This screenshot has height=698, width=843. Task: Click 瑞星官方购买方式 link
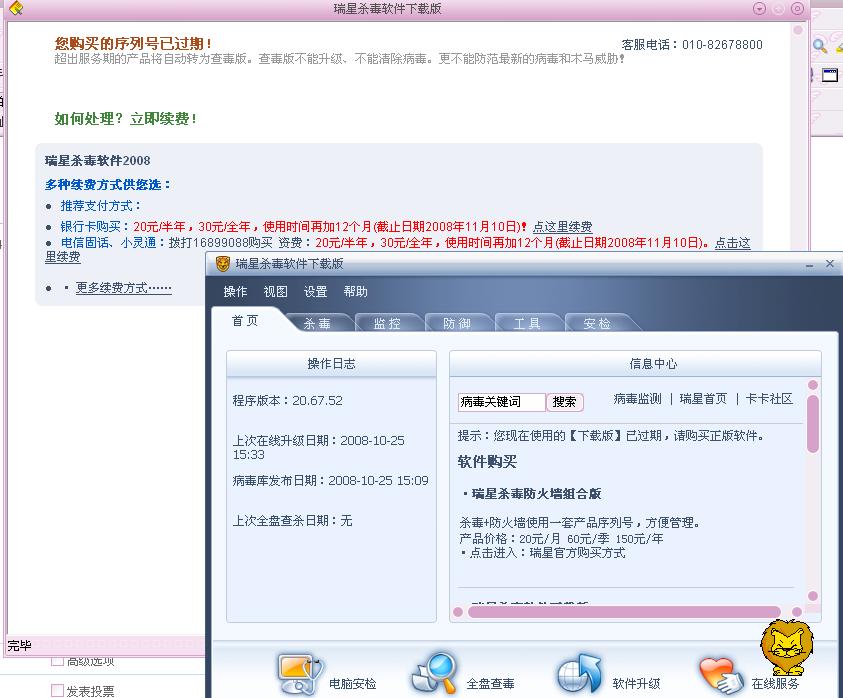coord(577,553)
